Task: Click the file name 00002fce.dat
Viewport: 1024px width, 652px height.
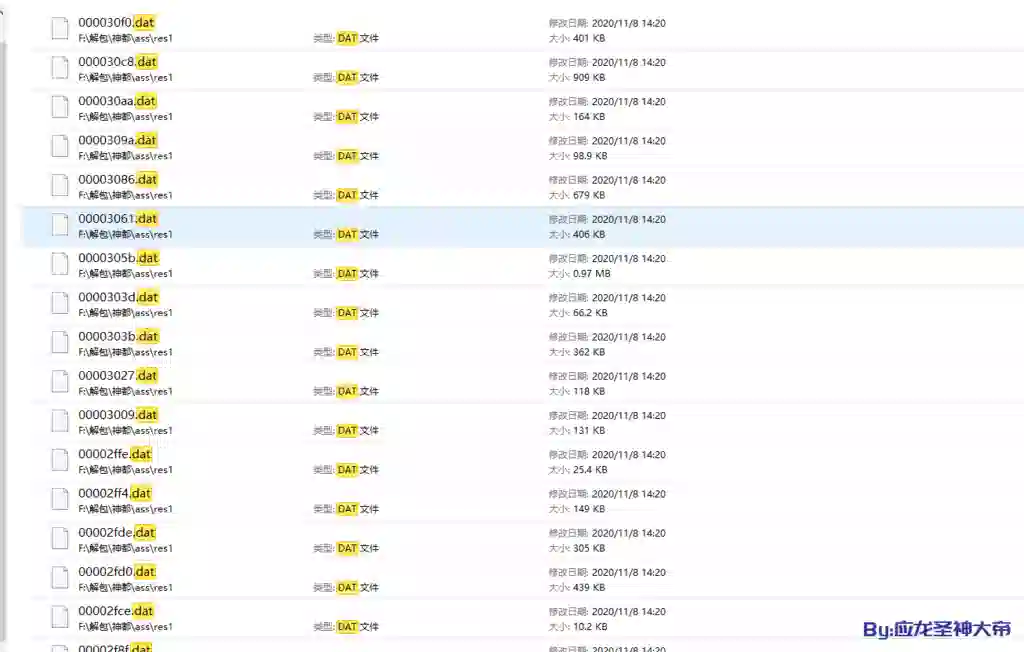Action: (116, 610)
